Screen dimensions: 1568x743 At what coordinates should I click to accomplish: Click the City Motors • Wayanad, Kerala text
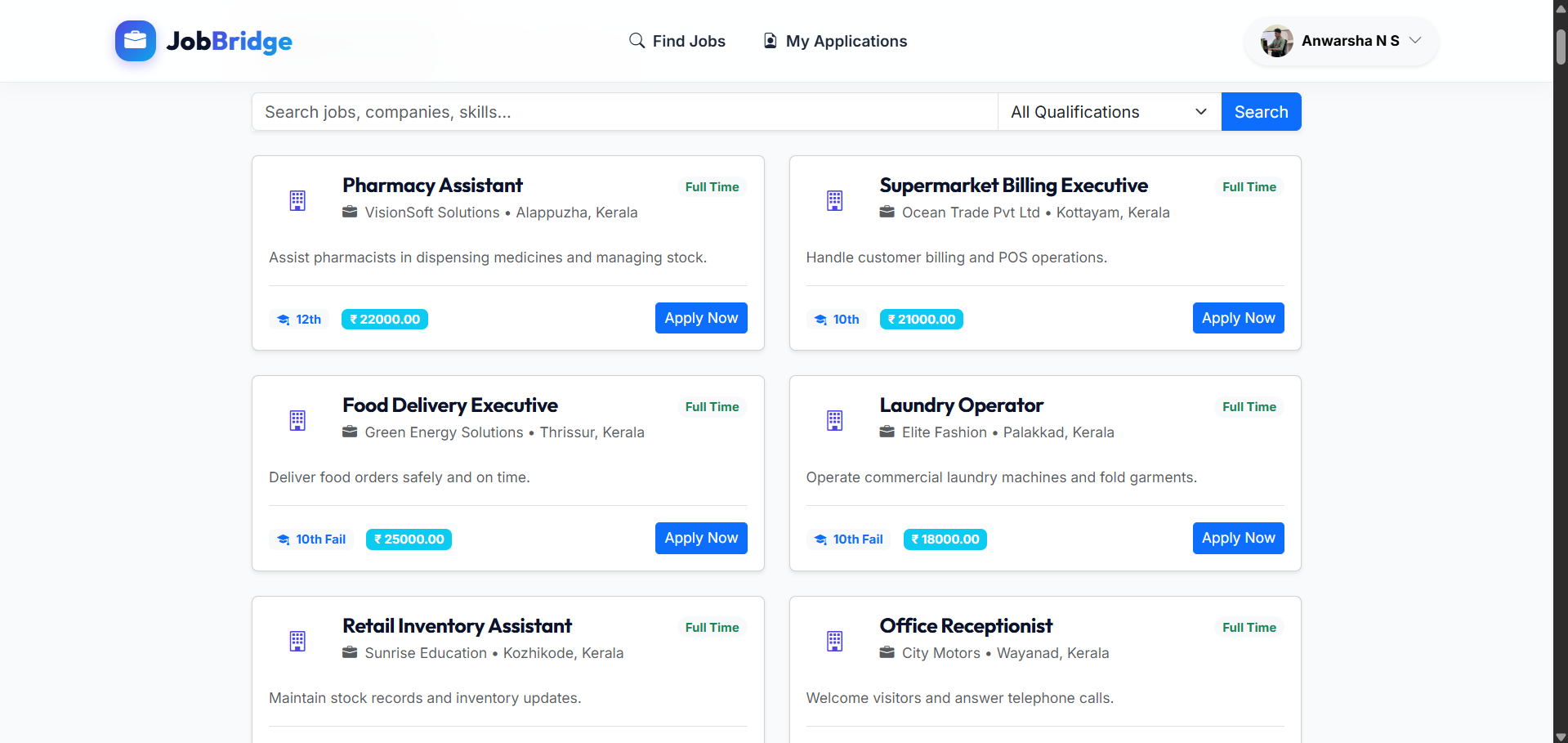(1005, 653)
